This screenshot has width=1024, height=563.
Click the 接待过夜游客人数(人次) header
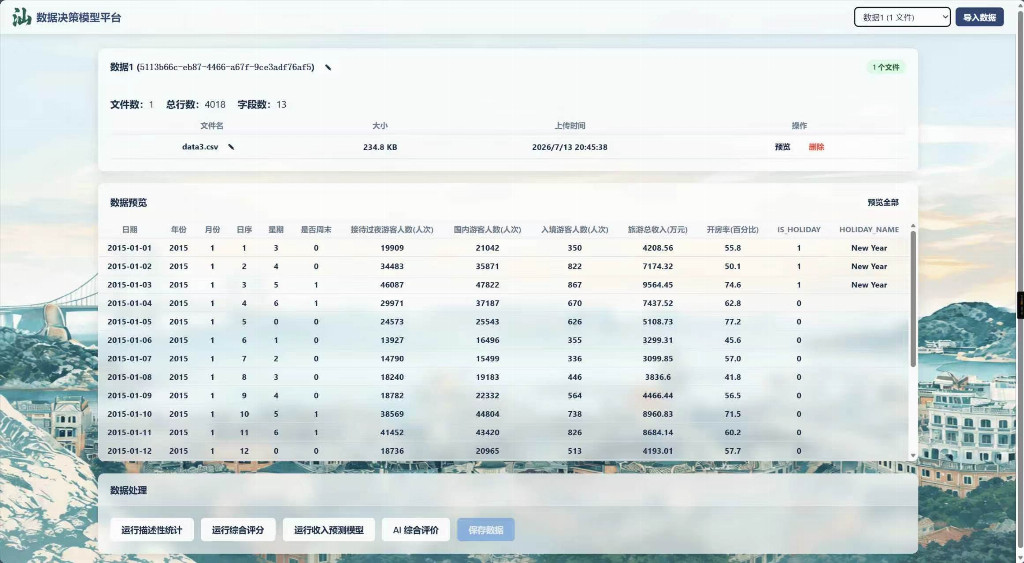tap(392, 230)
